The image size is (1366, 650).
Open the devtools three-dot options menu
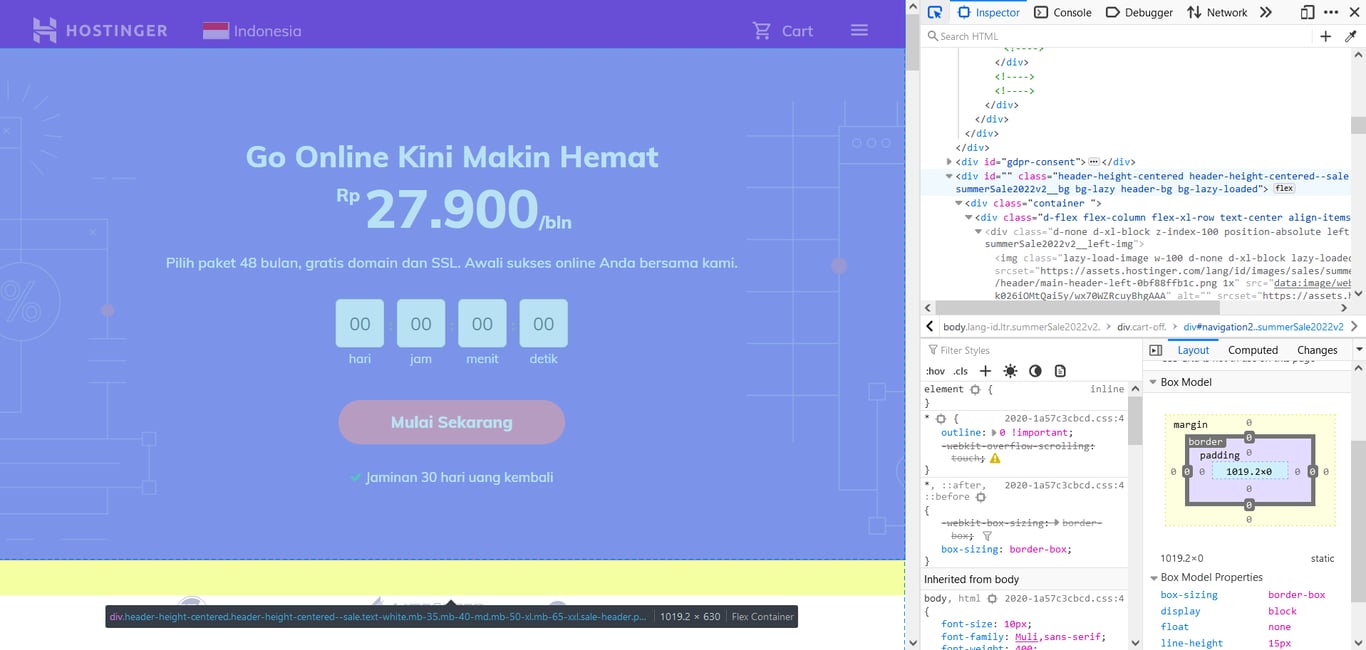pos(1331,12)
